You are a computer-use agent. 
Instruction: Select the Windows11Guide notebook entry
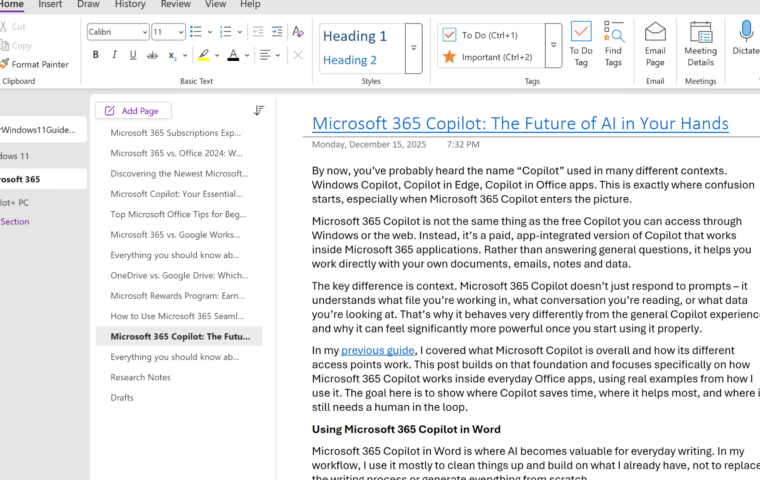coord(43,130)
